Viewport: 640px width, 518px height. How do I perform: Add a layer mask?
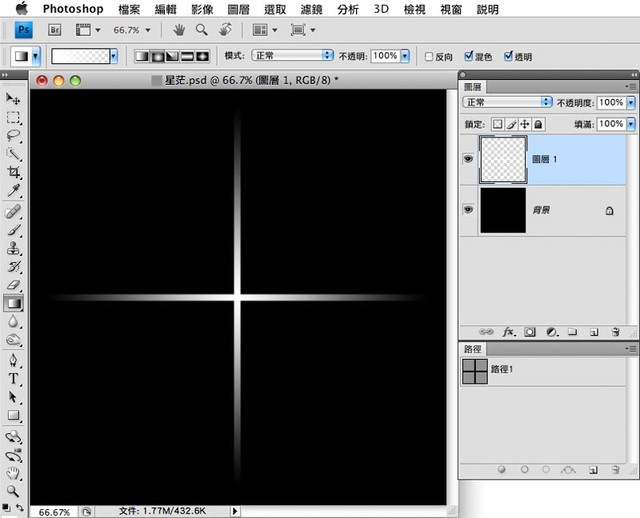pyautogui.click(x=530, y=332)
